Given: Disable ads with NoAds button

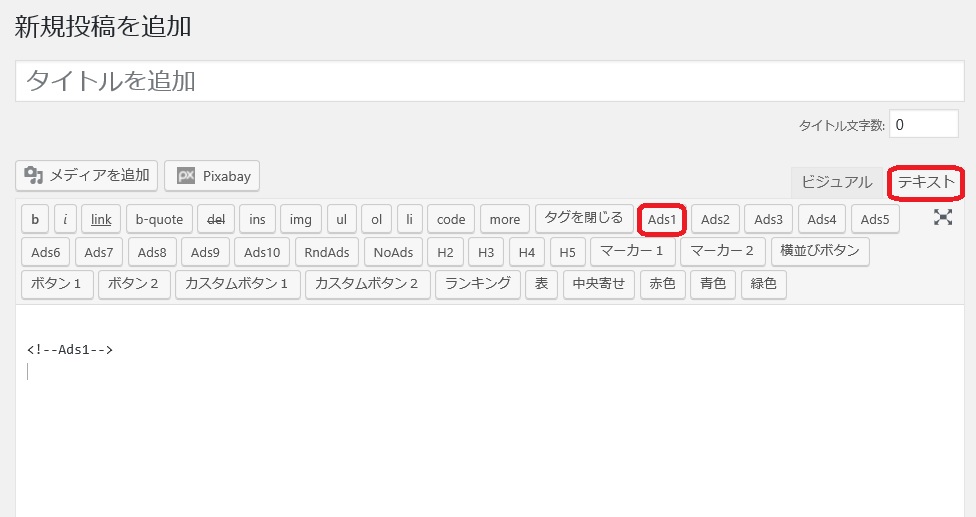Looking at the screenshot, I should [393, 252].
